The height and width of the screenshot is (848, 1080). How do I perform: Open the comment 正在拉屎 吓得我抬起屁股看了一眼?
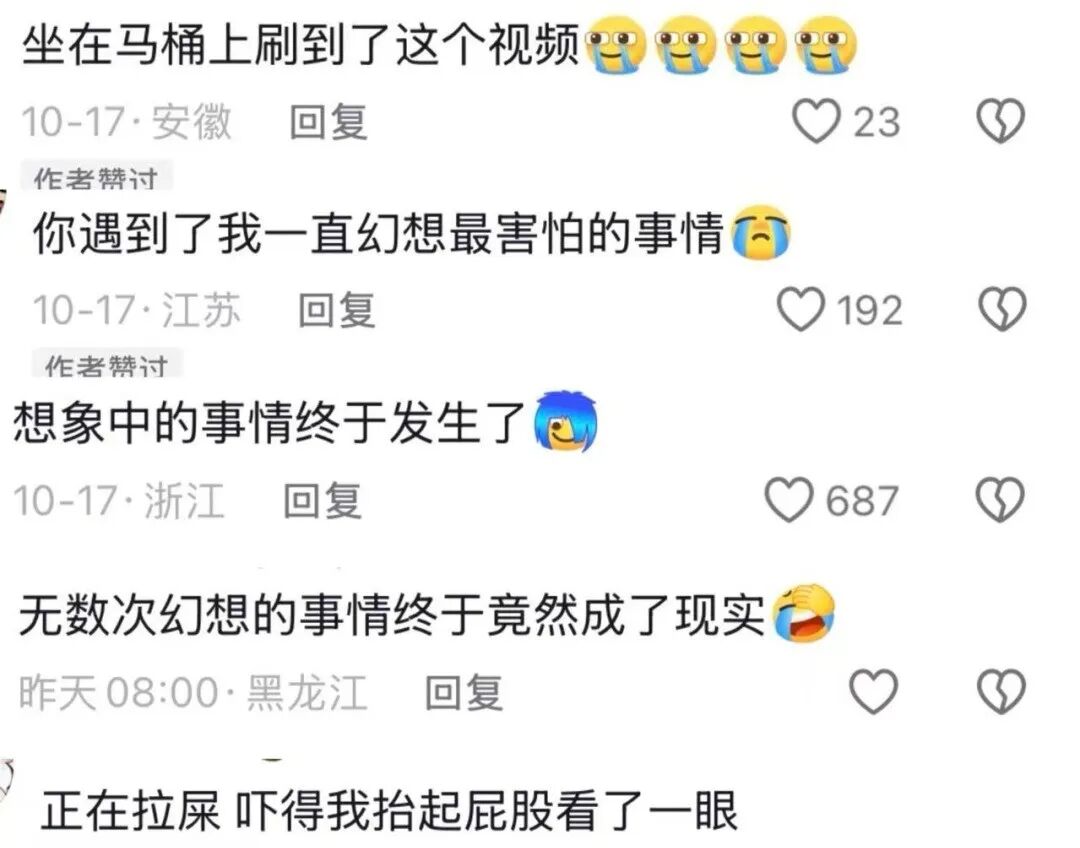[389, 810]
